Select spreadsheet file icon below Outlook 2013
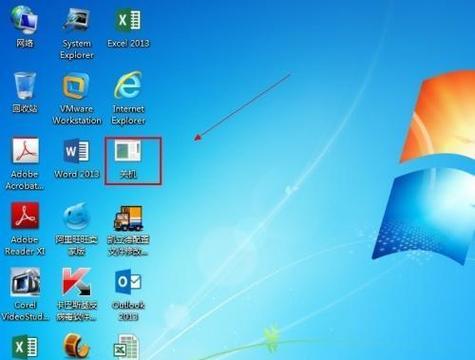This screenshot has width=475, height=360. coord(127,347)
